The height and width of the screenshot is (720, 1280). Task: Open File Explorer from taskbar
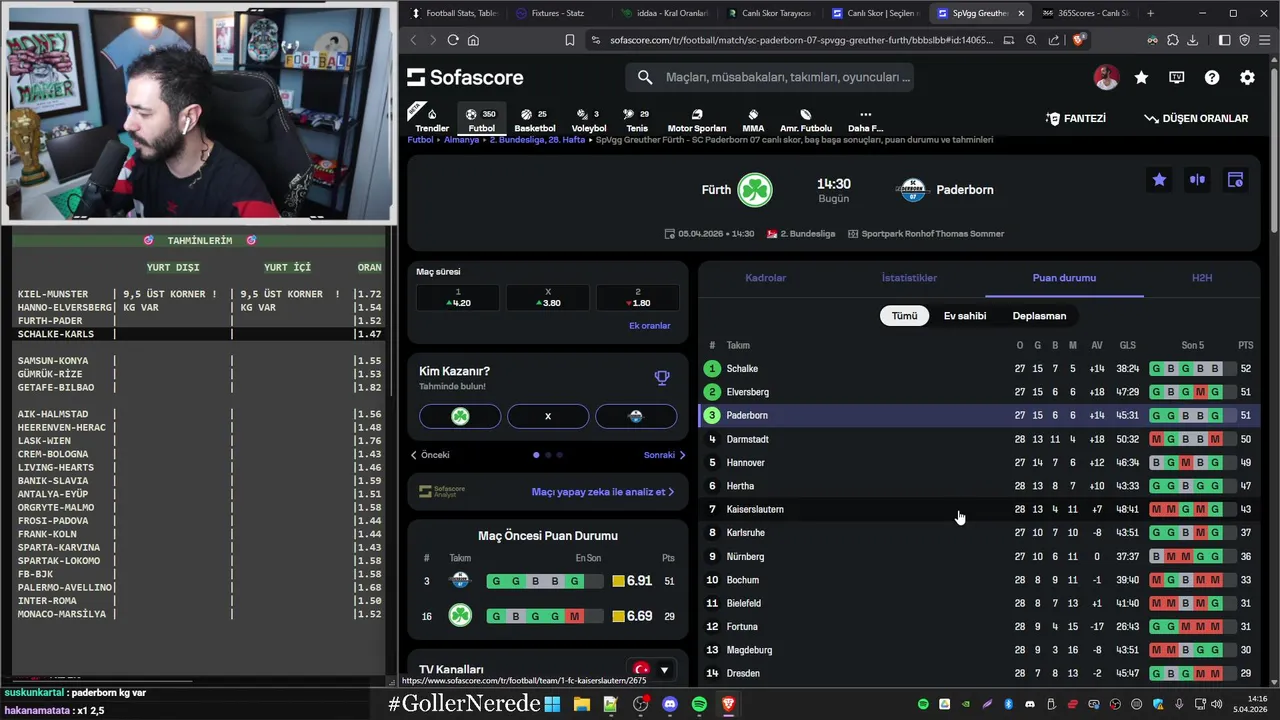click(x=581, y=704)
